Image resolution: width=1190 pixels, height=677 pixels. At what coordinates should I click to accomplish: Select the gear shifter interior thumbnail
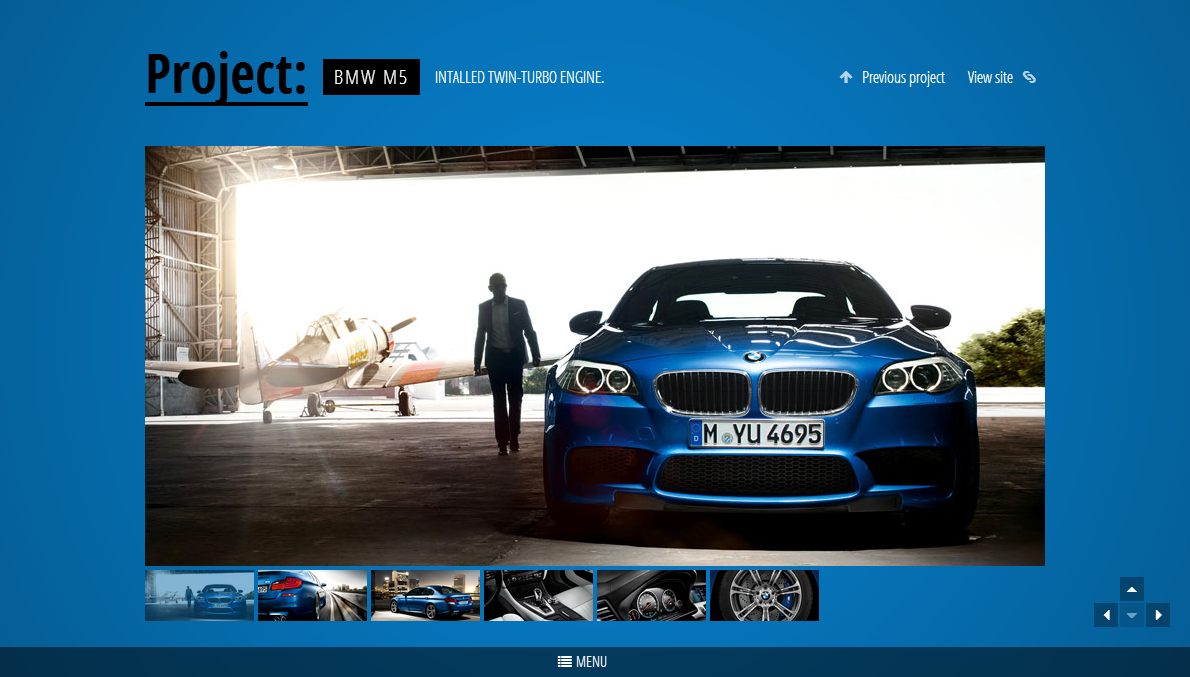[539, 596]
